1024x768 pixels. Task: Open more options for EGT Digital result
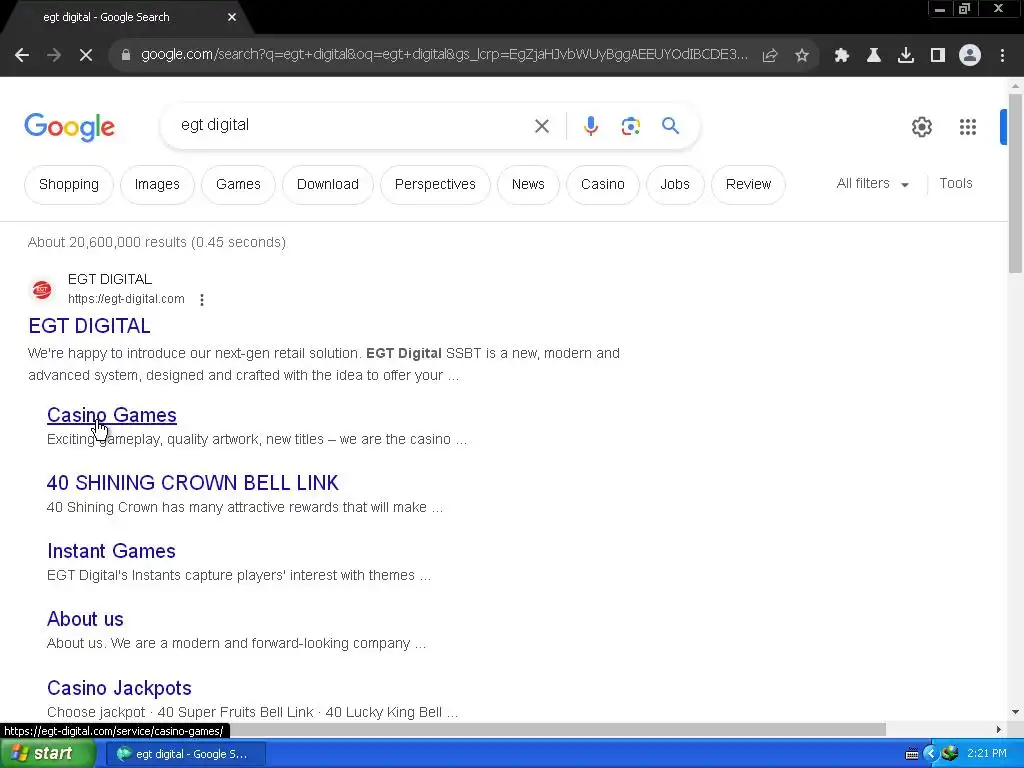[202, 300]
